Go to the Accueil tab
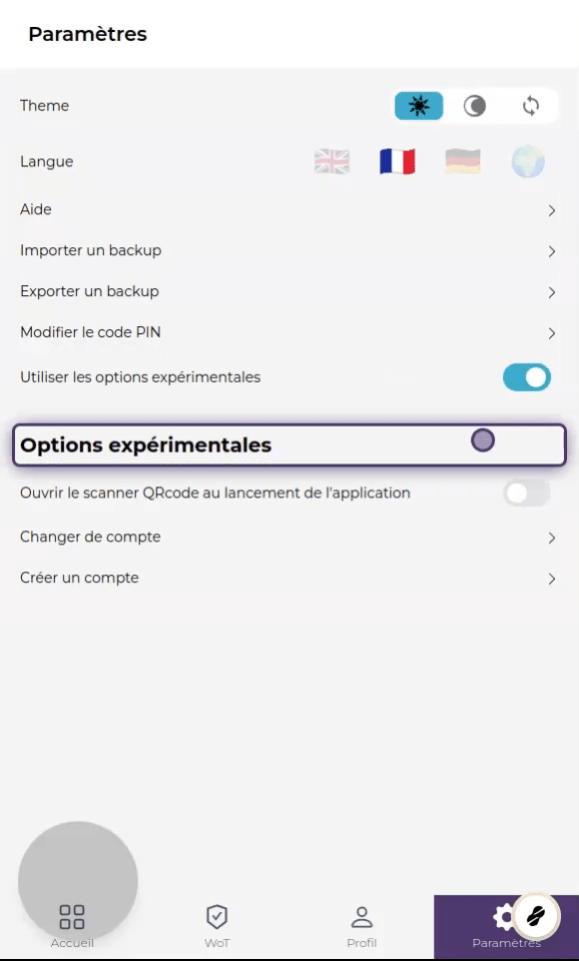Screen dimensions: 579x961 72,925
